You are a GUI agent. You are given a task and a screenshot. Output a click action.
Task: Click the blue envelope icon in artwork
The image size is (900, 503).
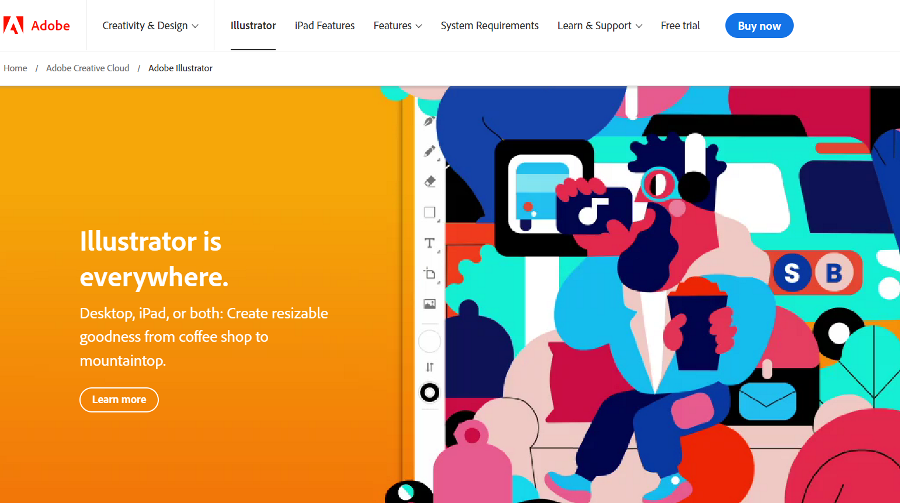click(x=767, y=401)
